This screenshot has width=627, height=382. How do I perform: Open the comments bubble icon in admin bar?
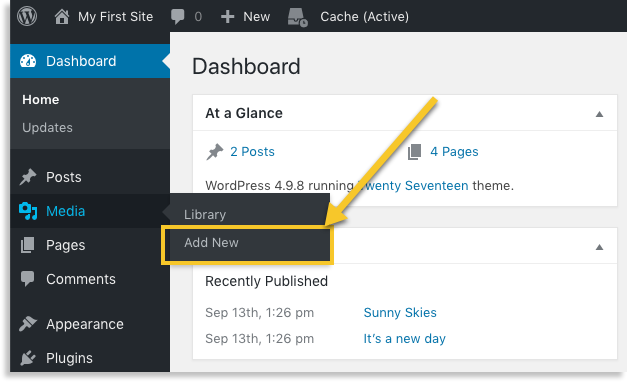178,17
